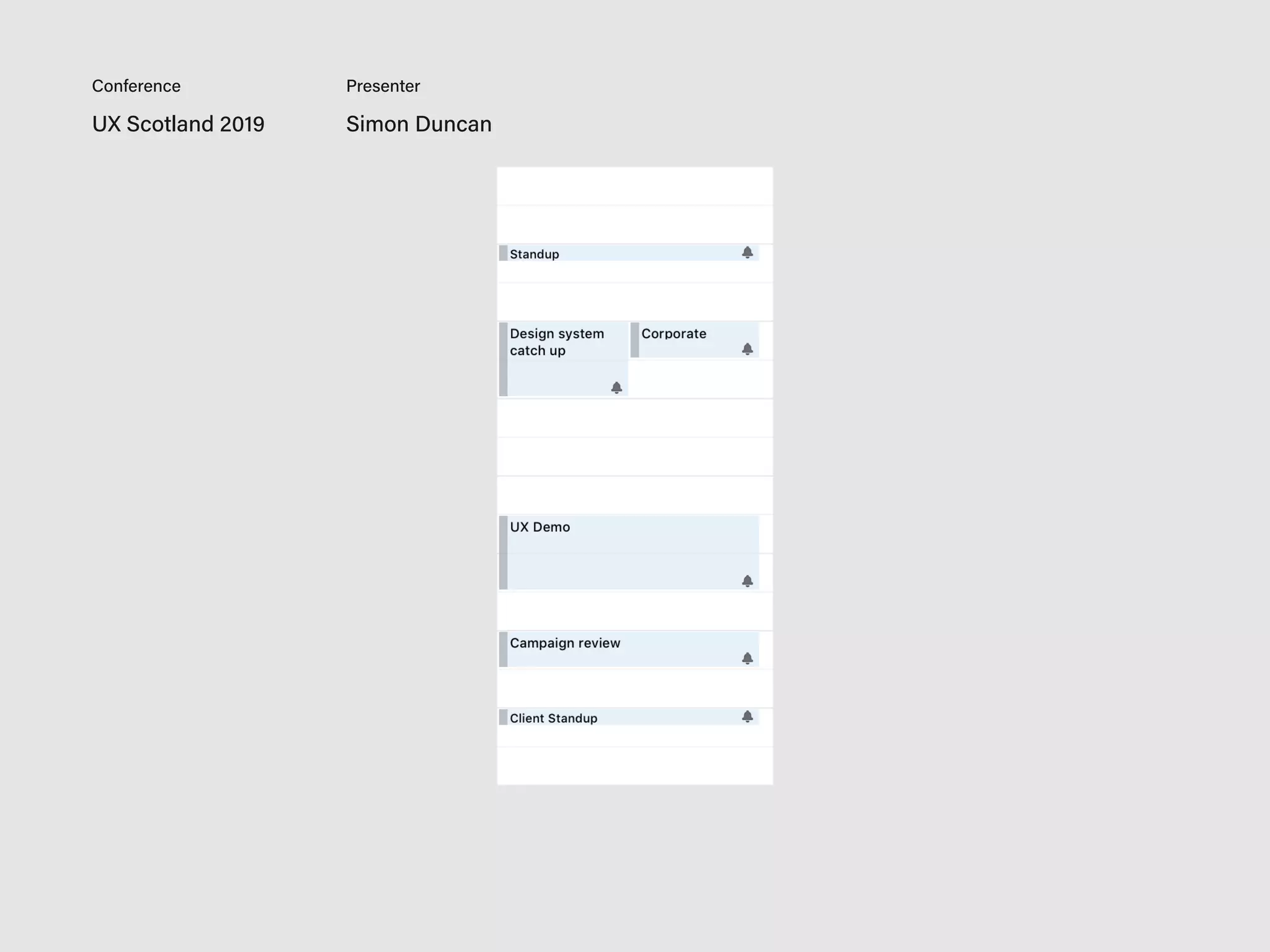The height and width of the screenshot is (952, 1270).
Task: Click the Presenter label
Action: coord(383,86)
